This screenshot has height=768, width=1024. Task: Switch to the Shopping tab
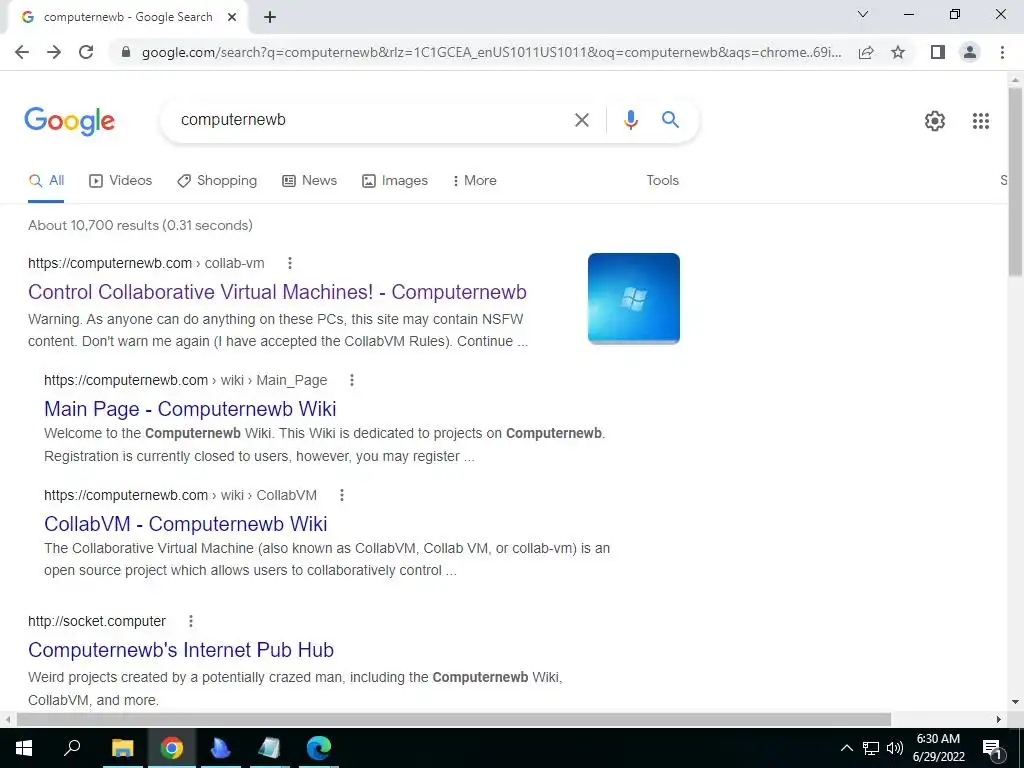(217, 181)
